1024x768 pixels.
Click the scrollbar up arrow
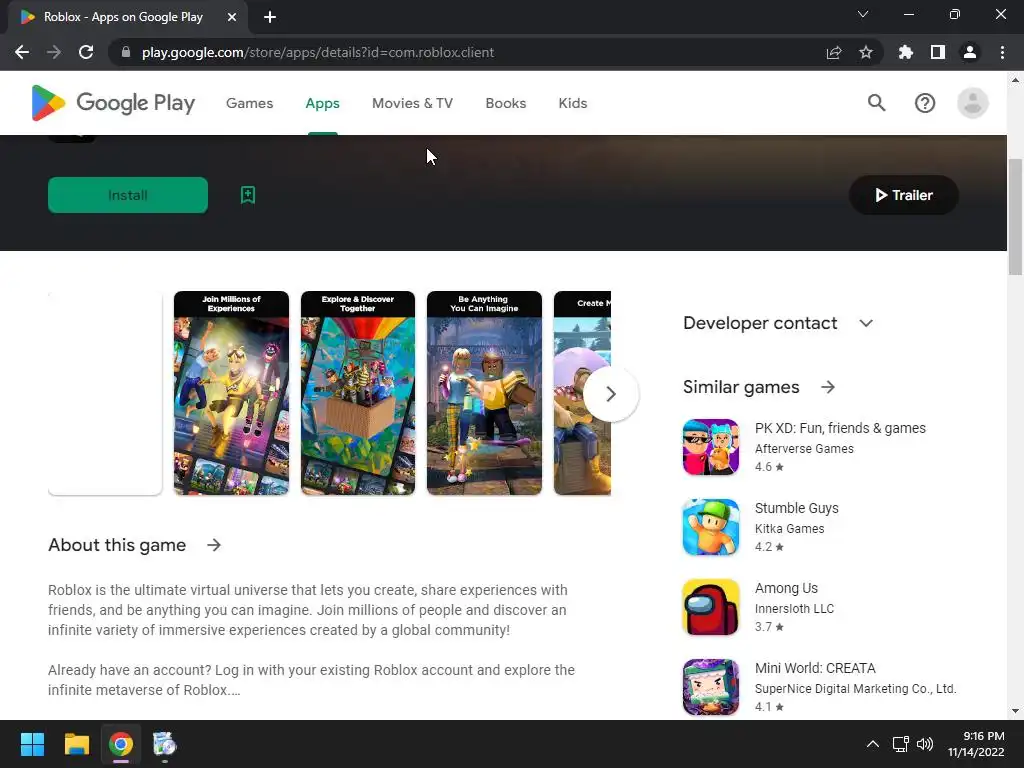pos(1016,80)
